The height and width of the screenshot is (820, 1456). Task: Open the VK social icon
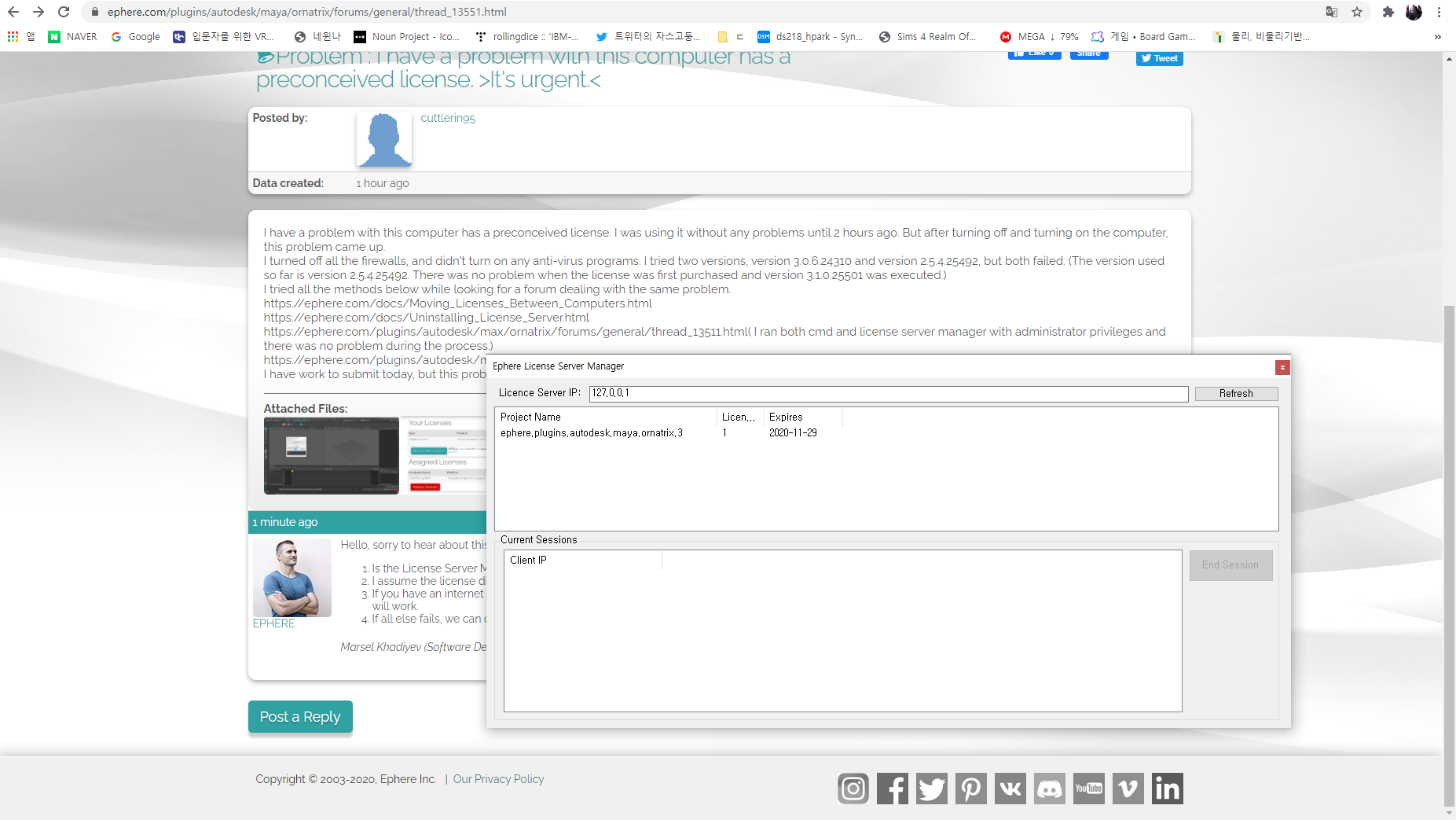click(1010, 789)
